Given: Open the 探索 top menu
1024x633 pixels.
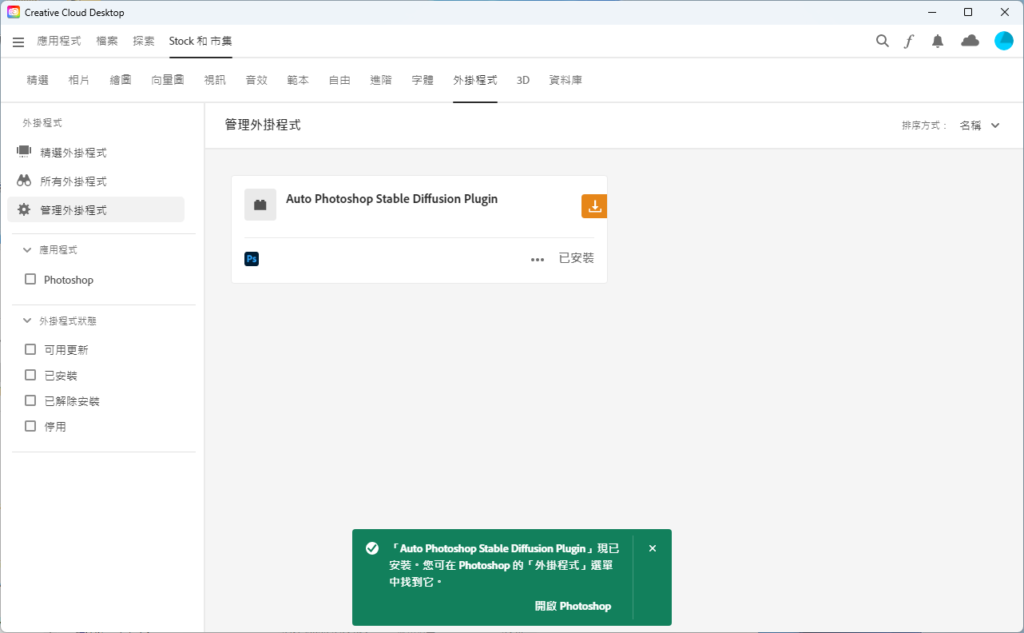Looking at the screenshot, I should [x=144, y=41].
